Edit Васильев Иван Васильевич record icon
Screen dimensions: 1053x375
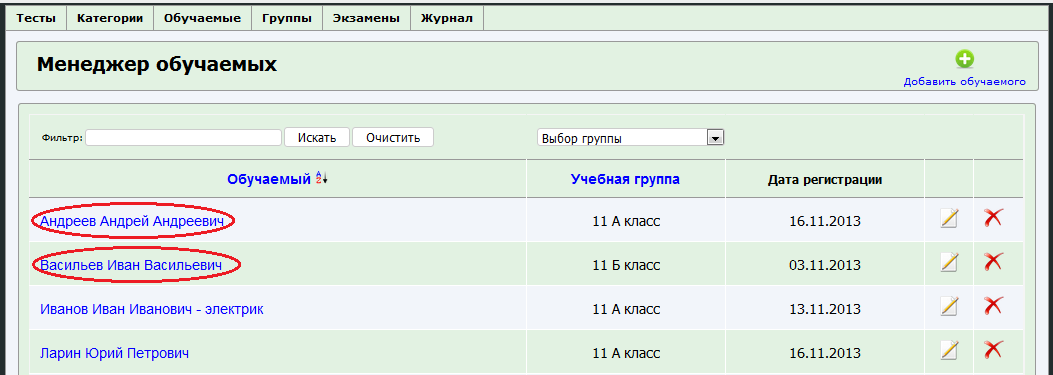(x=949, y=262)
